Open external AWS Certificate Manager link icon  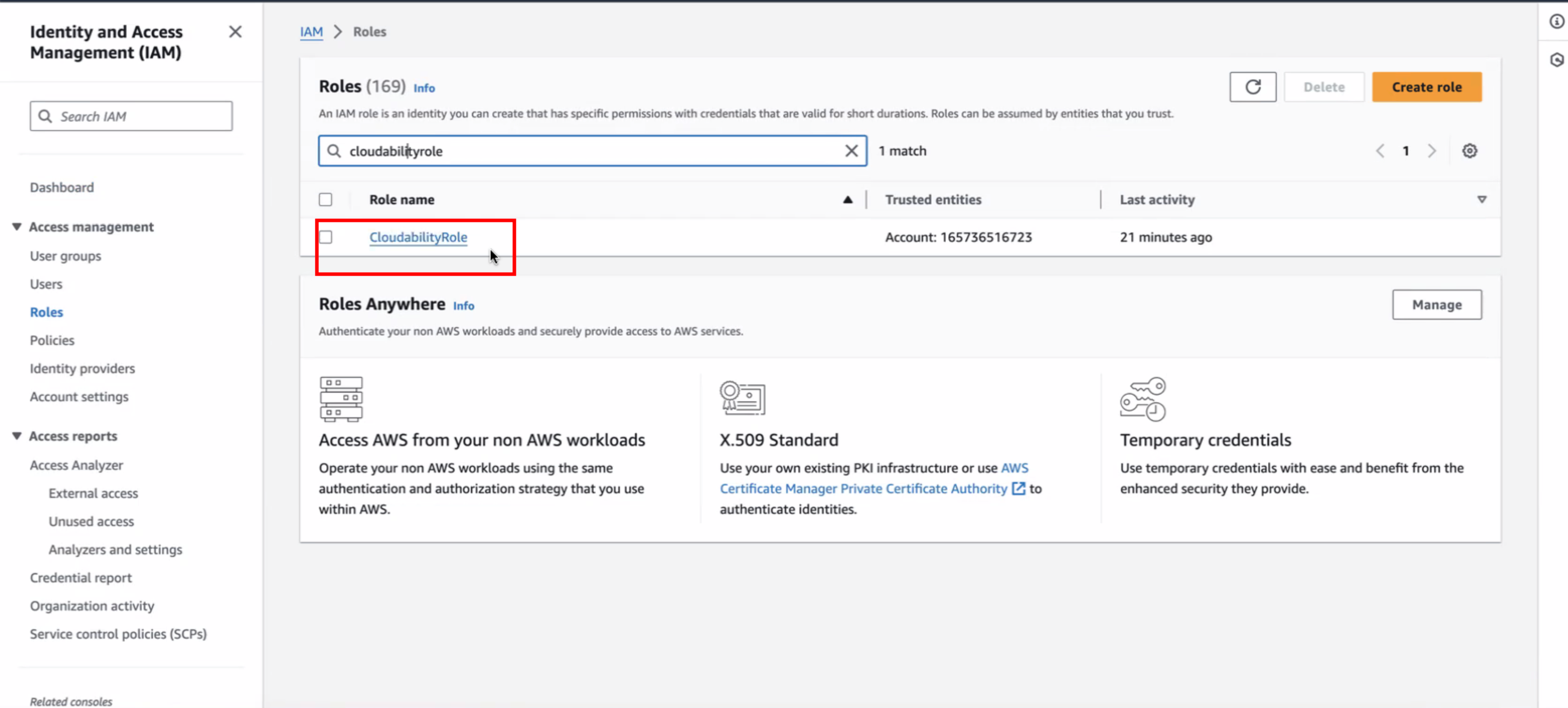[1018, 488]
